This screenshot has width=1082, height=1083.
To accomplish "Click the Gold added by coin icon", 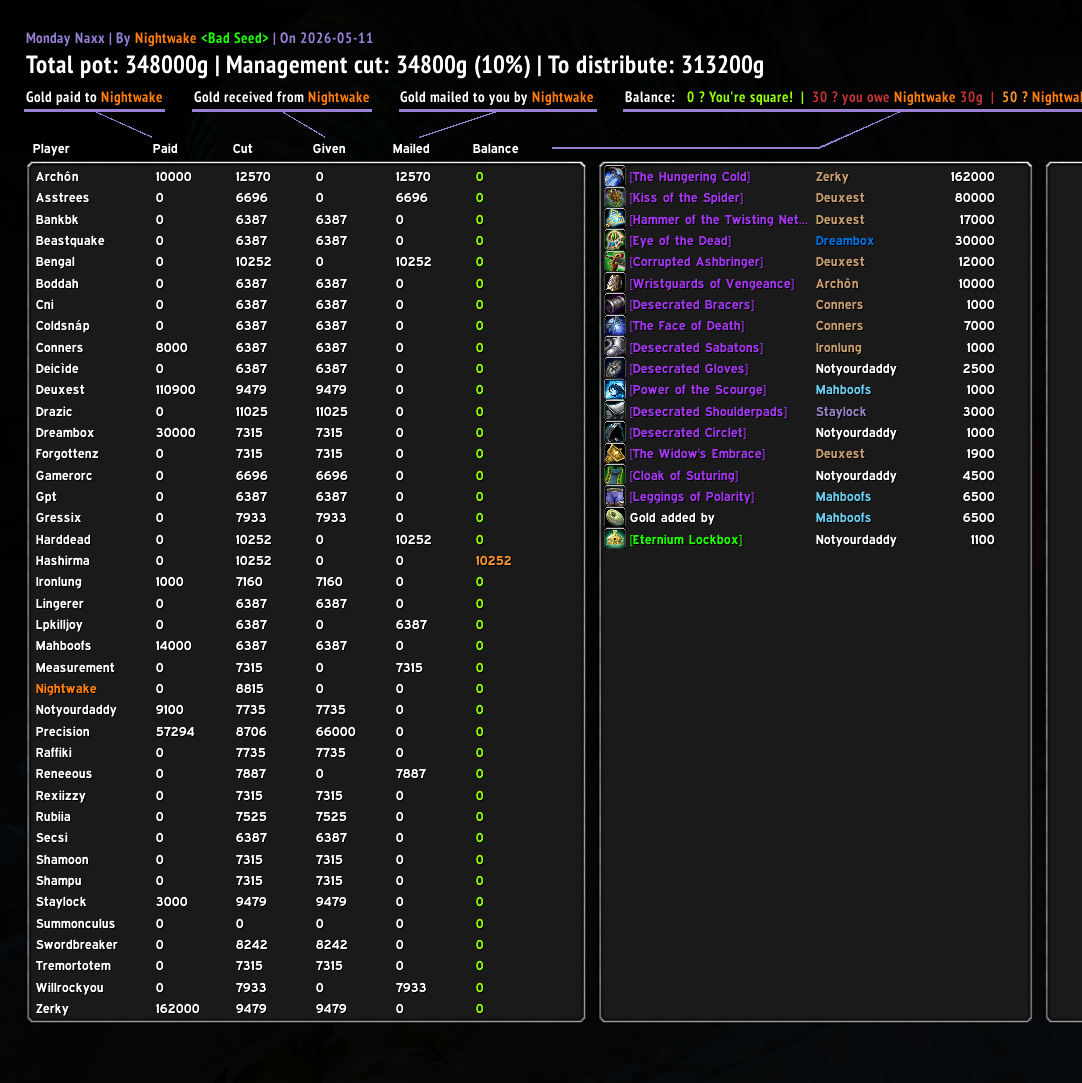I will 615,518.
